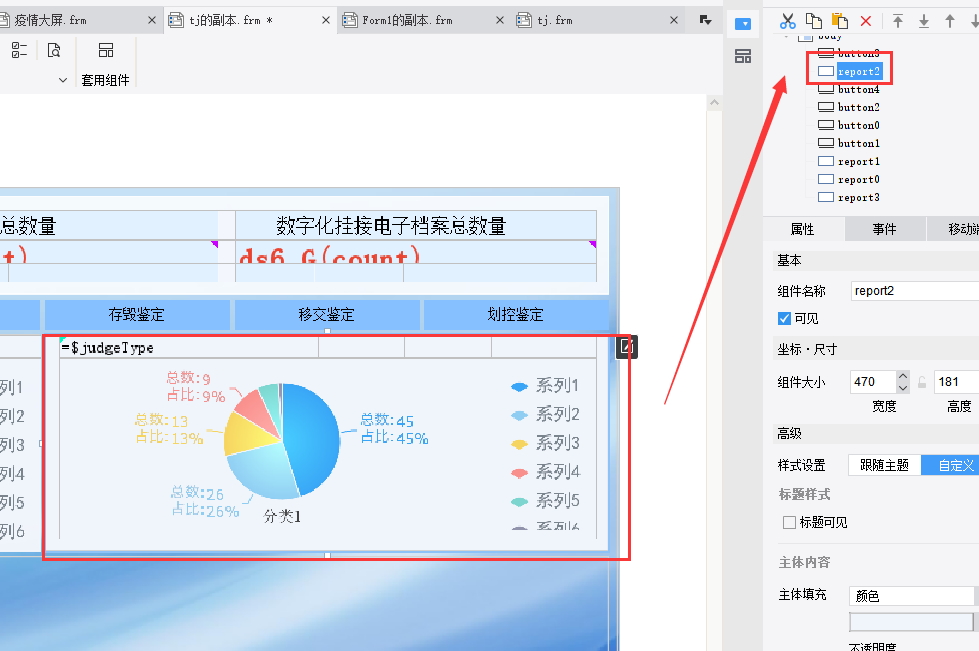
Task: Click the 组件名称 field containing report2
Action: tap(915, 291)
